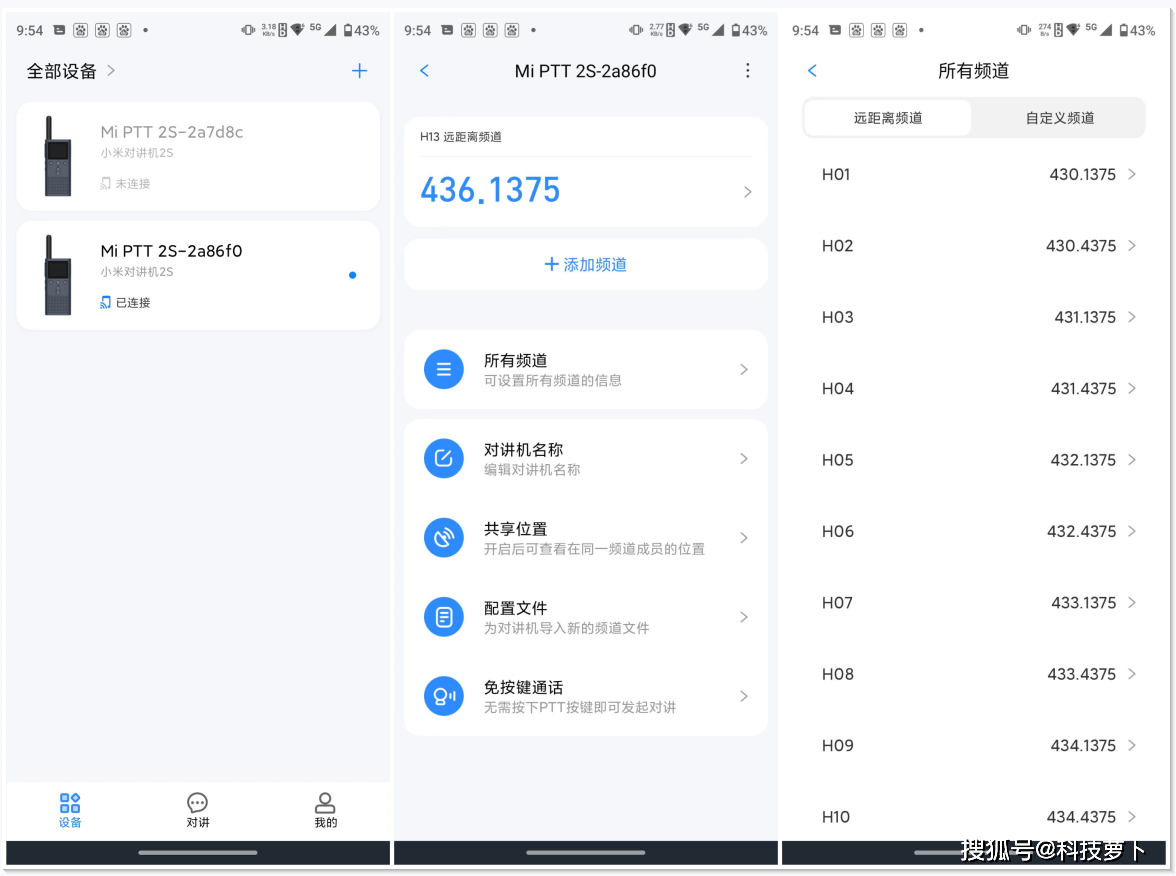Open the 设备 tab in bottom navigation

pyautogui.click(x=70, y=810)
